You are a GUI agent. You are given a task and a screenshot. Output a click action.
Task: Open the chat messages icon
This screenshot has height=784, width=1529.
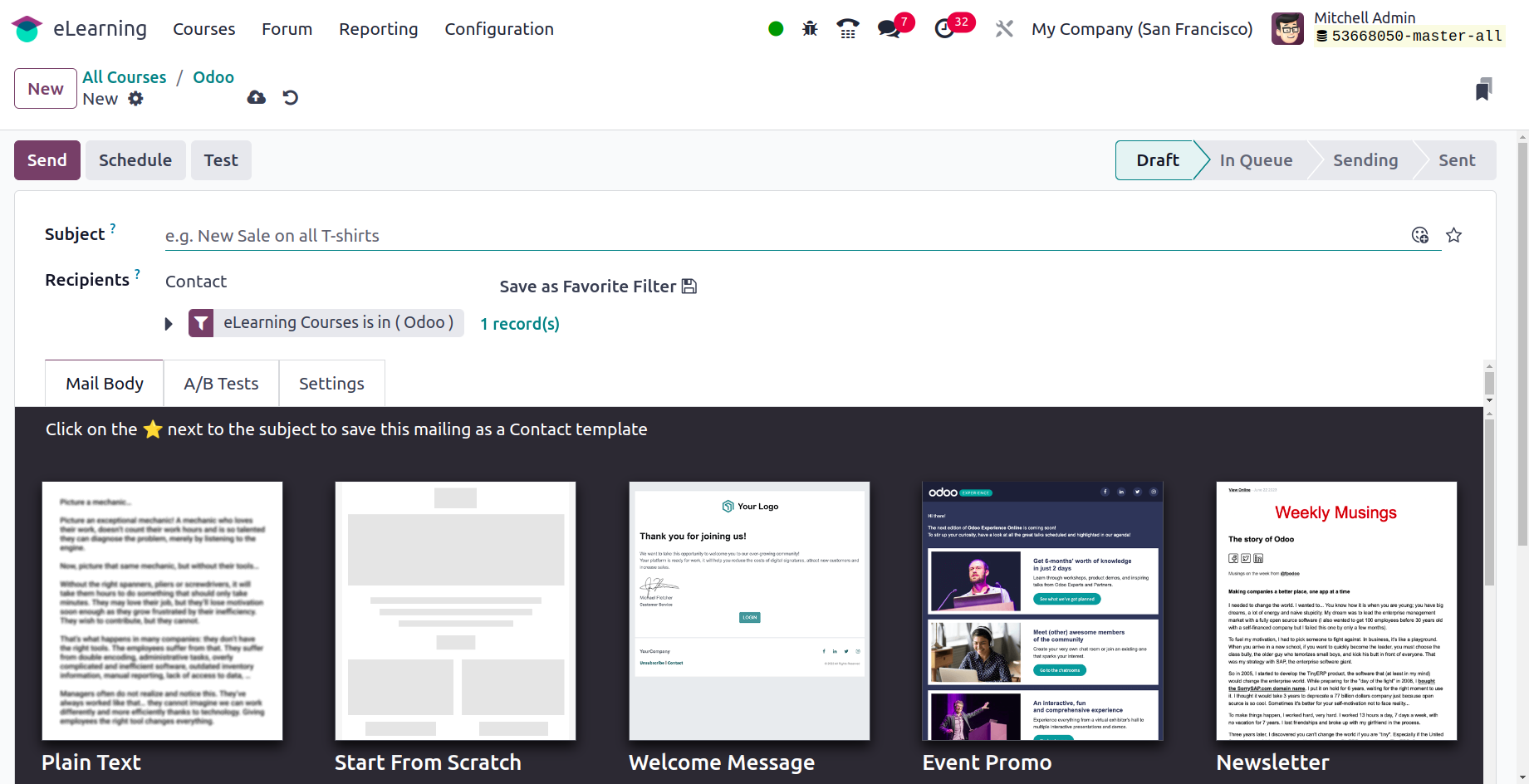click(889, 29)
